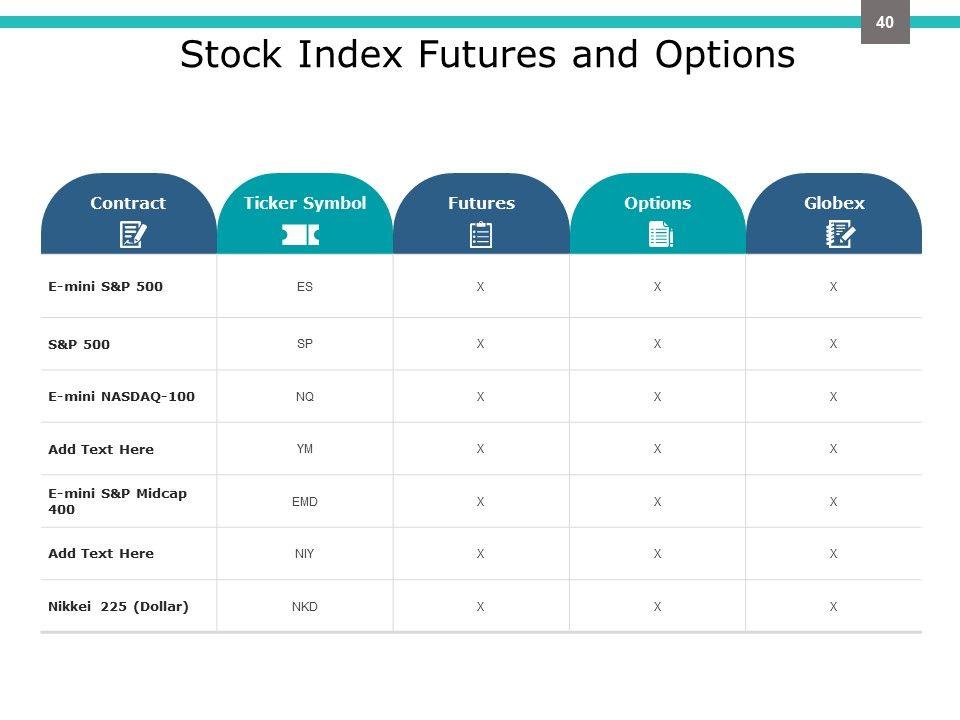Select the clipboard checklist icon under Futures
Viewport: 960px width, 720px height.
481,235
